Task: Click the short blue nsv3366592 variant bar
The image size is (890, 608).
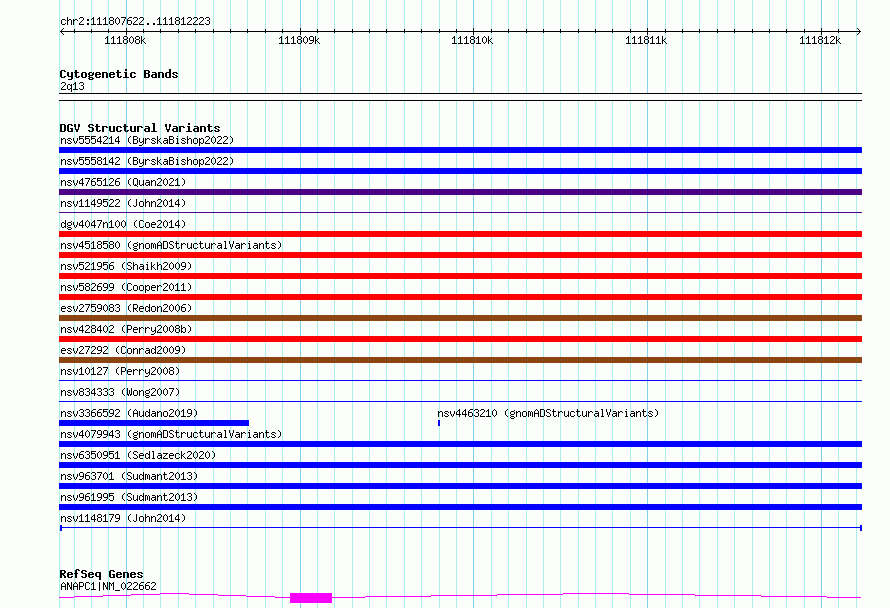Action: 154,423
